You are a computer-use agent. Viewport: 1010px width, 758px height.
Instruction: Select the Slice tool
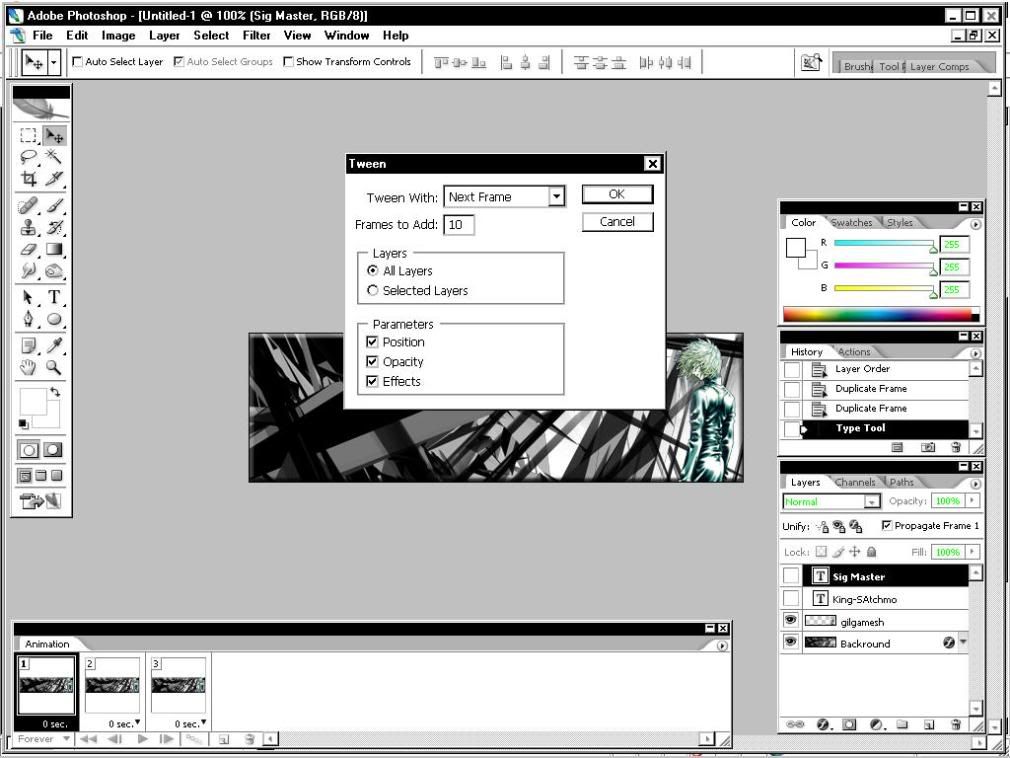click(x=54, y=178)
